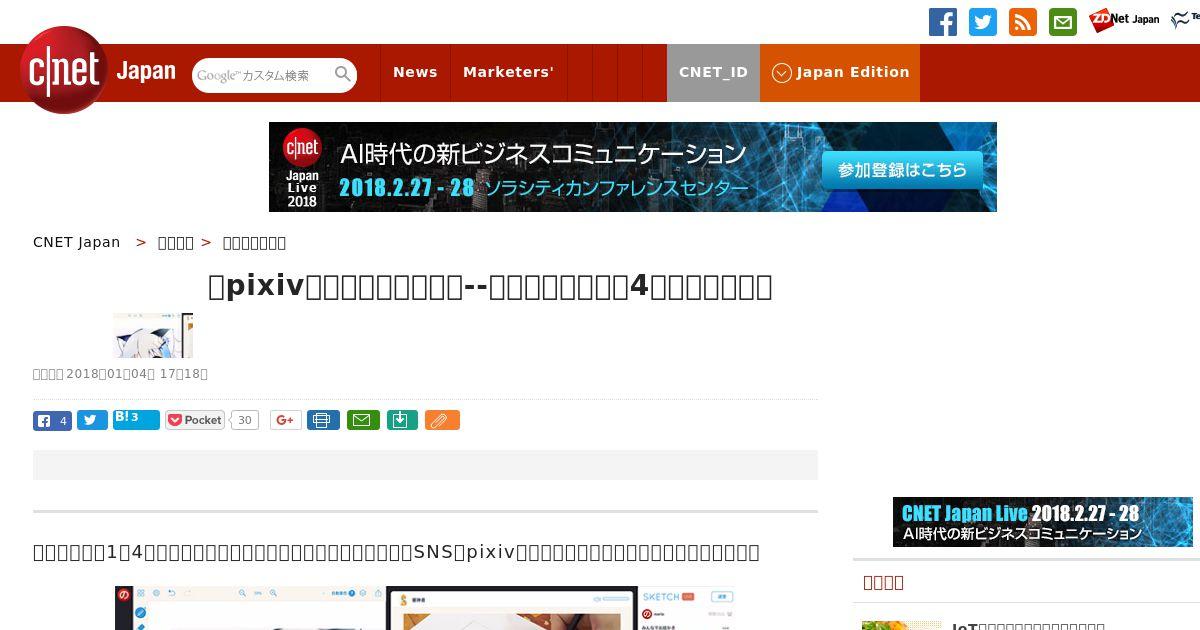Open the CNET_ID tab
The image size is (1200, 630).
click(713, 72)
